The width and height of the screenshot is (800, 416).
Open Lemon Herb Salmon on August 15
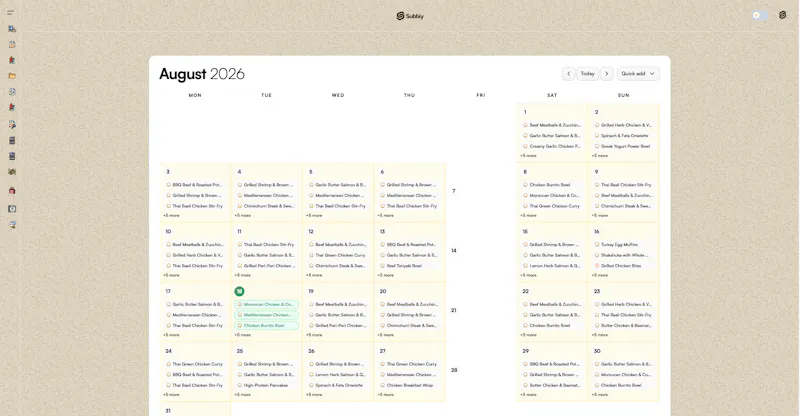click(x=552, y=266)
